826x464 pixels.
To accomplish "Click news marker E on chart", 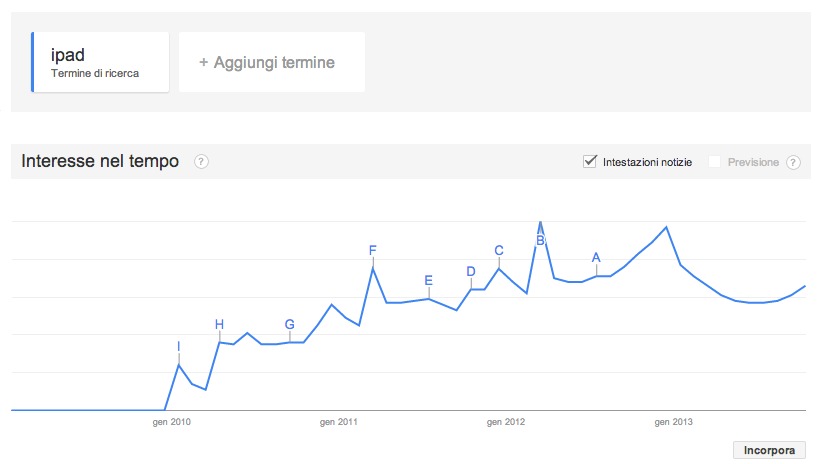I will pyautogui.click(x=429, y=280).
